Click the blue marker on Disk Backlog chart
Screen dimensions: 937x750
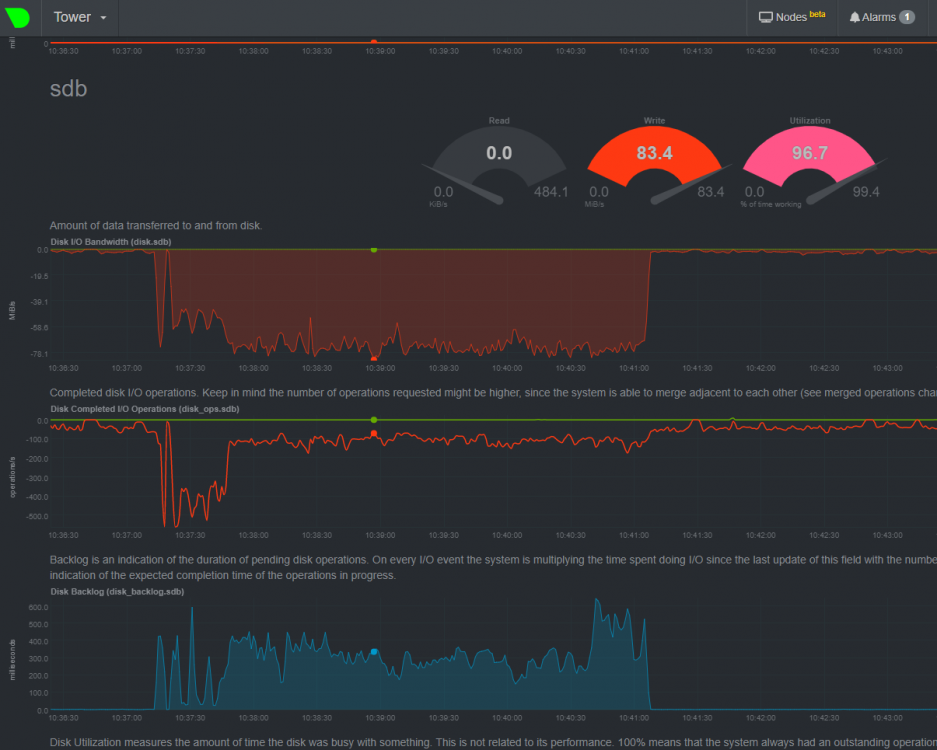[374, 652]
